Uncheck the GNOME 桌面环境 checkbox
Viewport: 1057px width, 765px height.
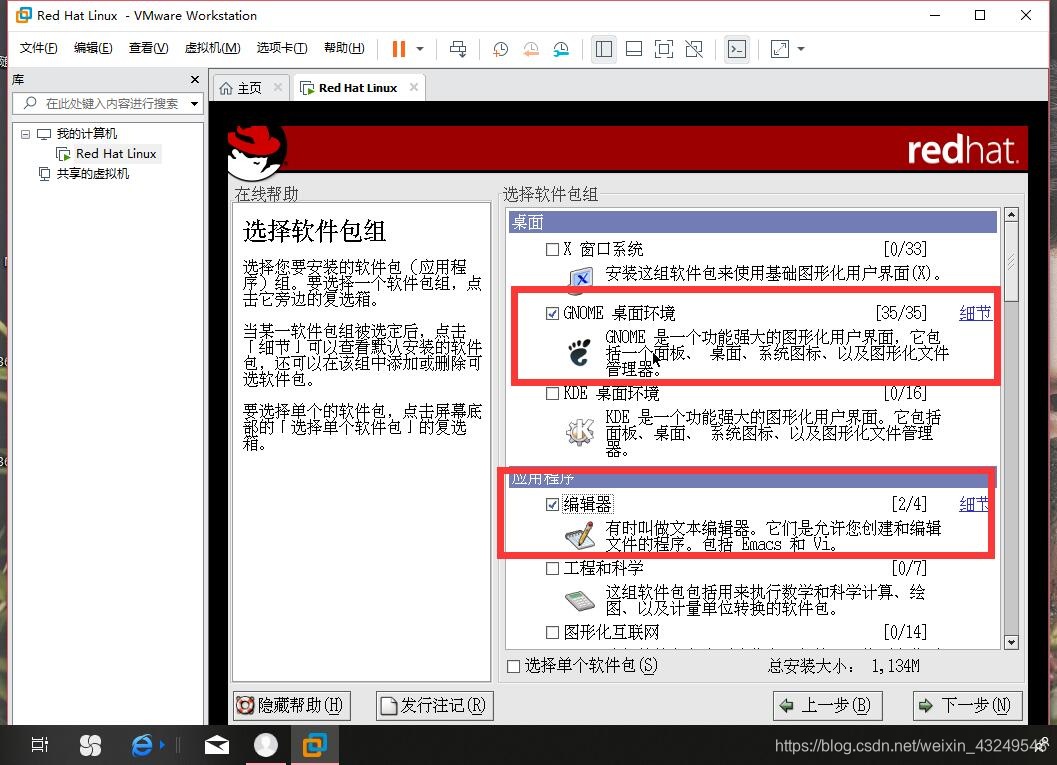(x=552, y=313)
